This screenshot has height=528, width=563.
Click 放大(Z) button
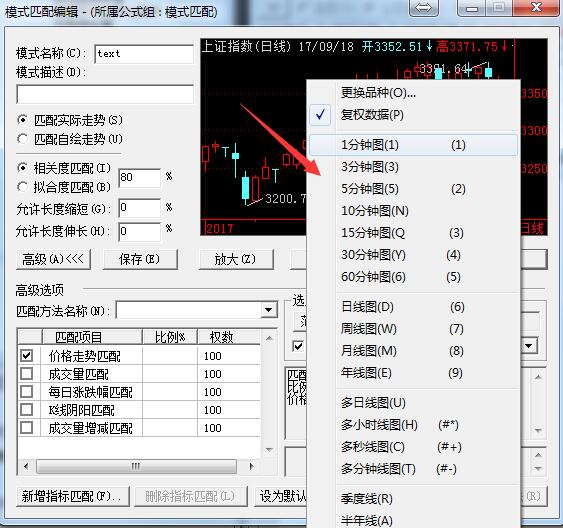tap(236, 259)
